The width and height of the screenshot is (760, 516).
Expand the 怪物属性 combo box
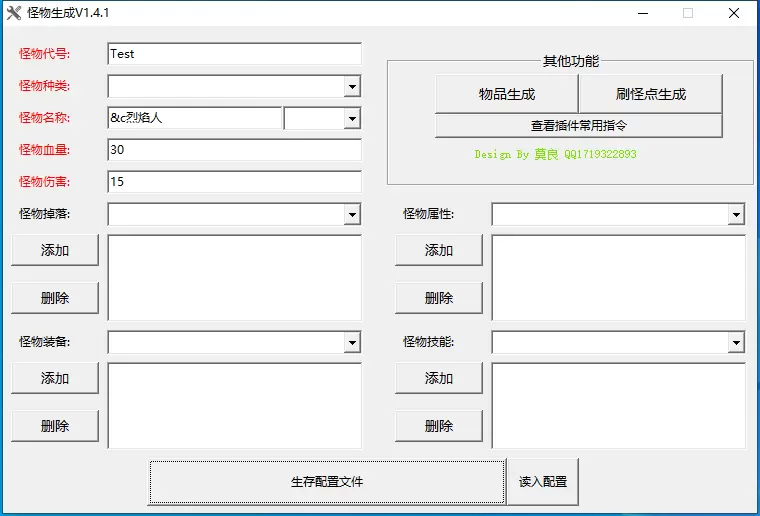coord(736,215)
